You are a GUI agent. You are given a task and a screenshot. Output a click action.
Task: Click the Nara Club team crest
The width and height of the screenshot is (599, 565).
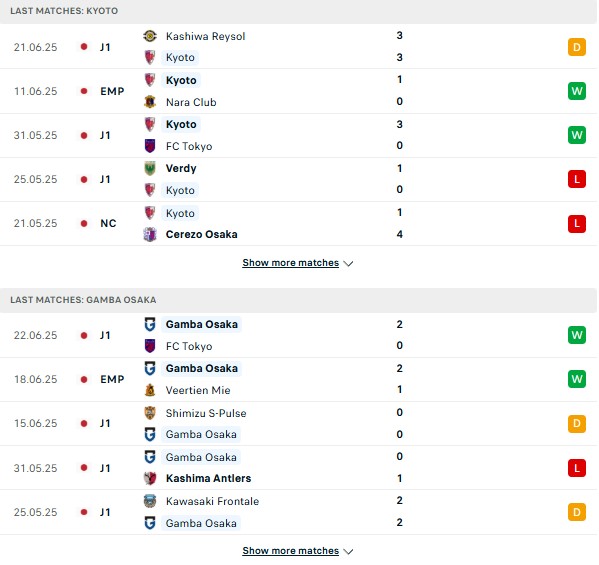(x=150, y=102)
